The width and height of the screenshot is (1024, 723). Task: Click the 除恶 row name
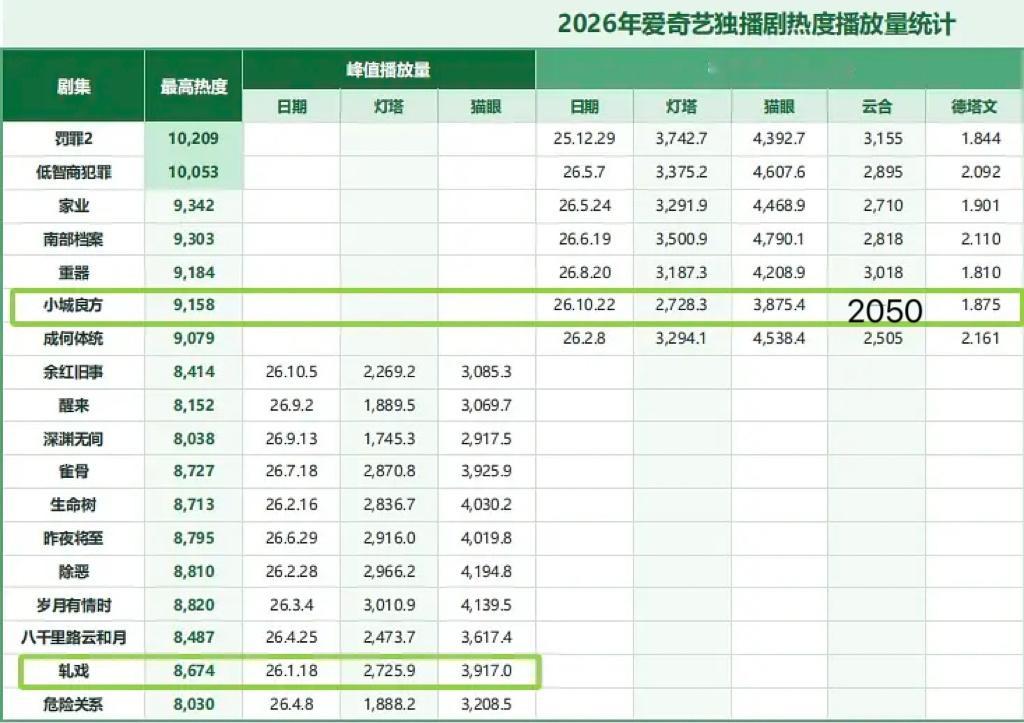(73, 571)
